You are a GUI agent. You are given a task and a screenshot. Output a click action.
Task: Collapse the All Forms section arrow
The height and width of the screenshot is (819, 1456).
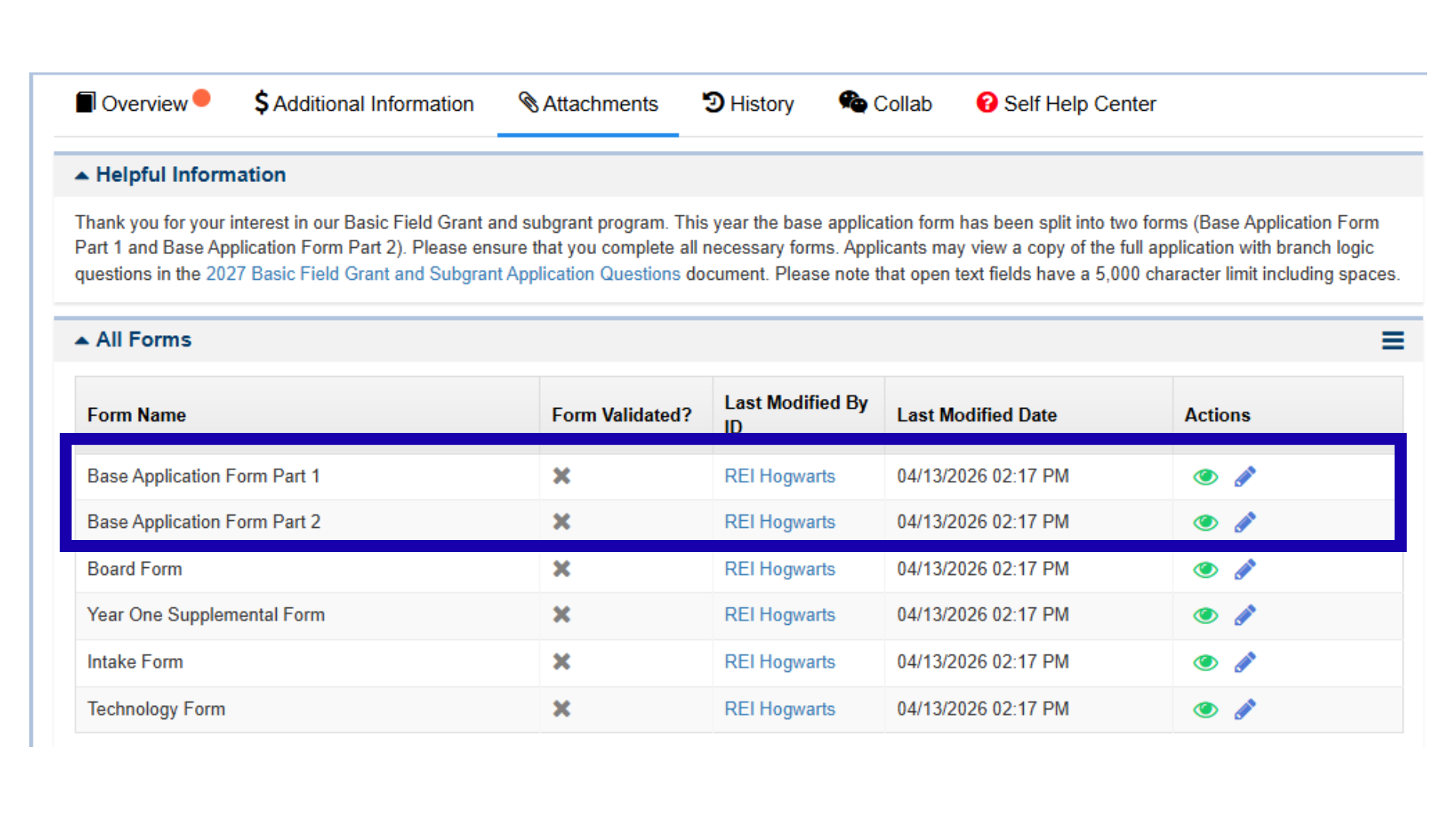[82, 340]
